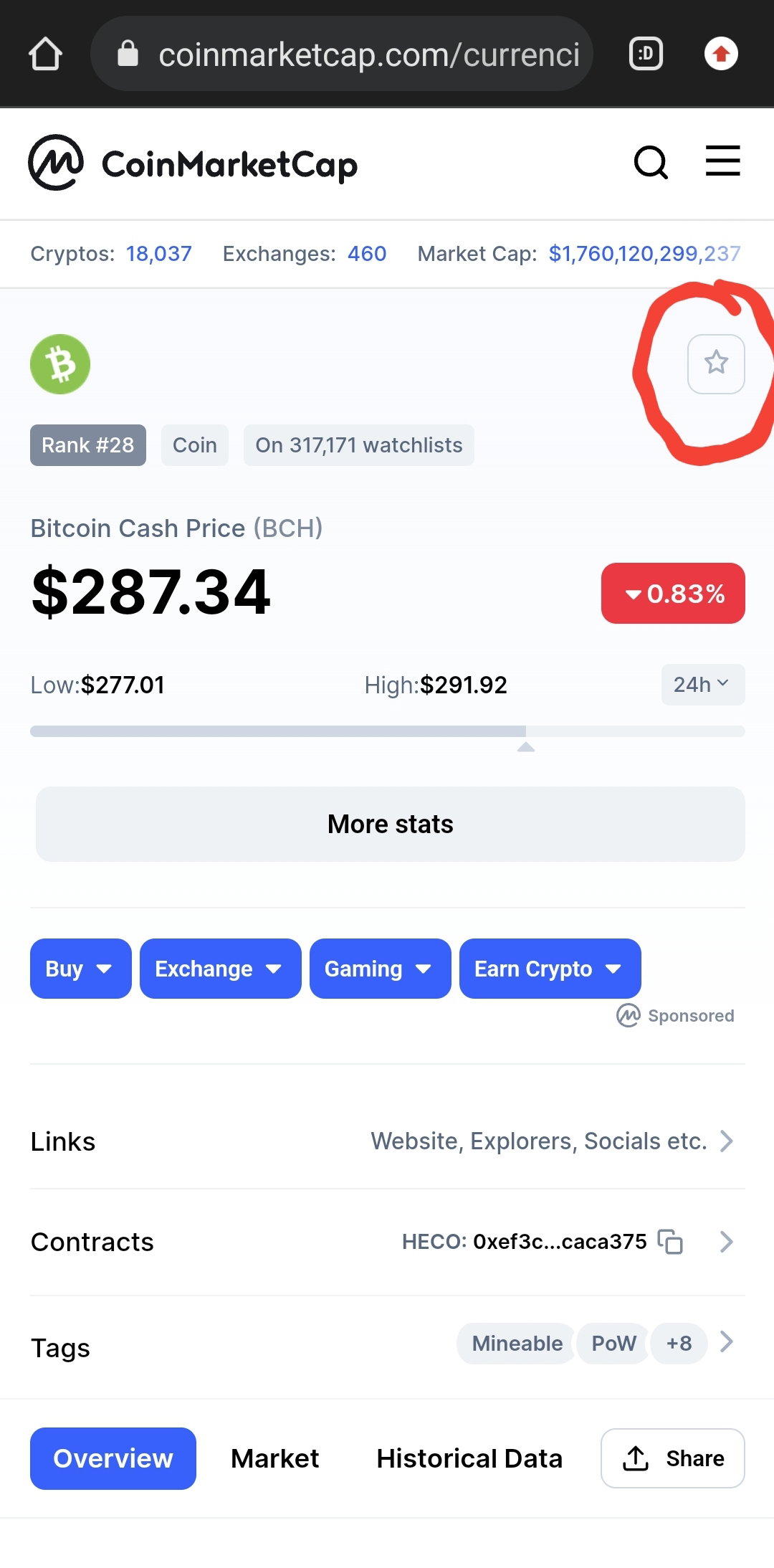
Task: Tap the URL address bar
Action: click(x=342, y=54)
